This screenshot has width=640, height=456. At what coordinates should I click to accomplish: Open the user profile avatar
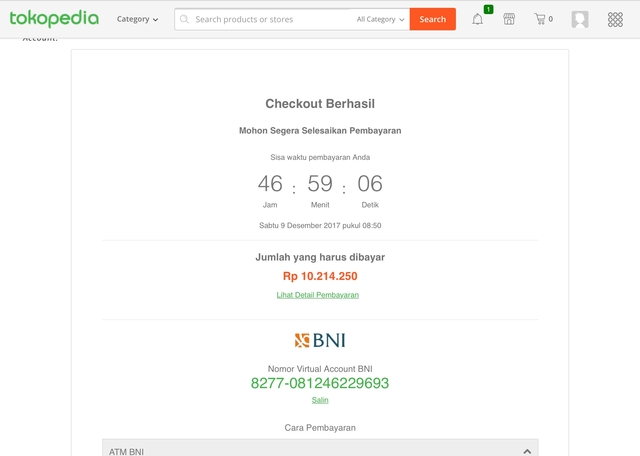click(580, 19)
